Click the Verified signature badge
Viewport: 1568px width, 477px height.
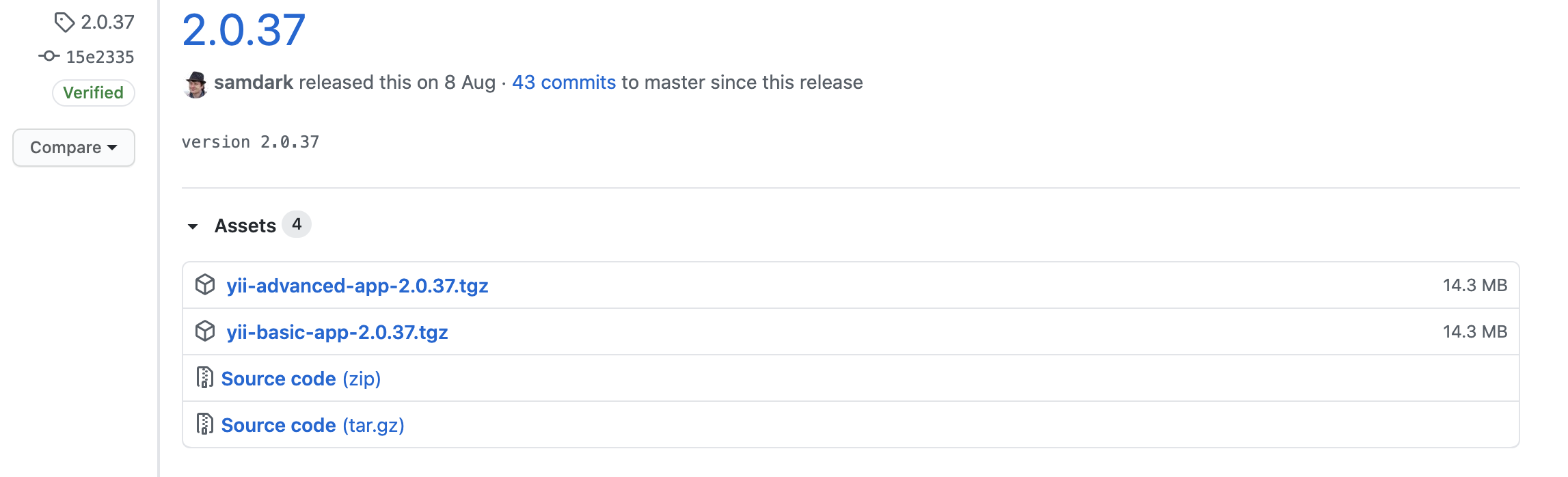tap(94, 92)
